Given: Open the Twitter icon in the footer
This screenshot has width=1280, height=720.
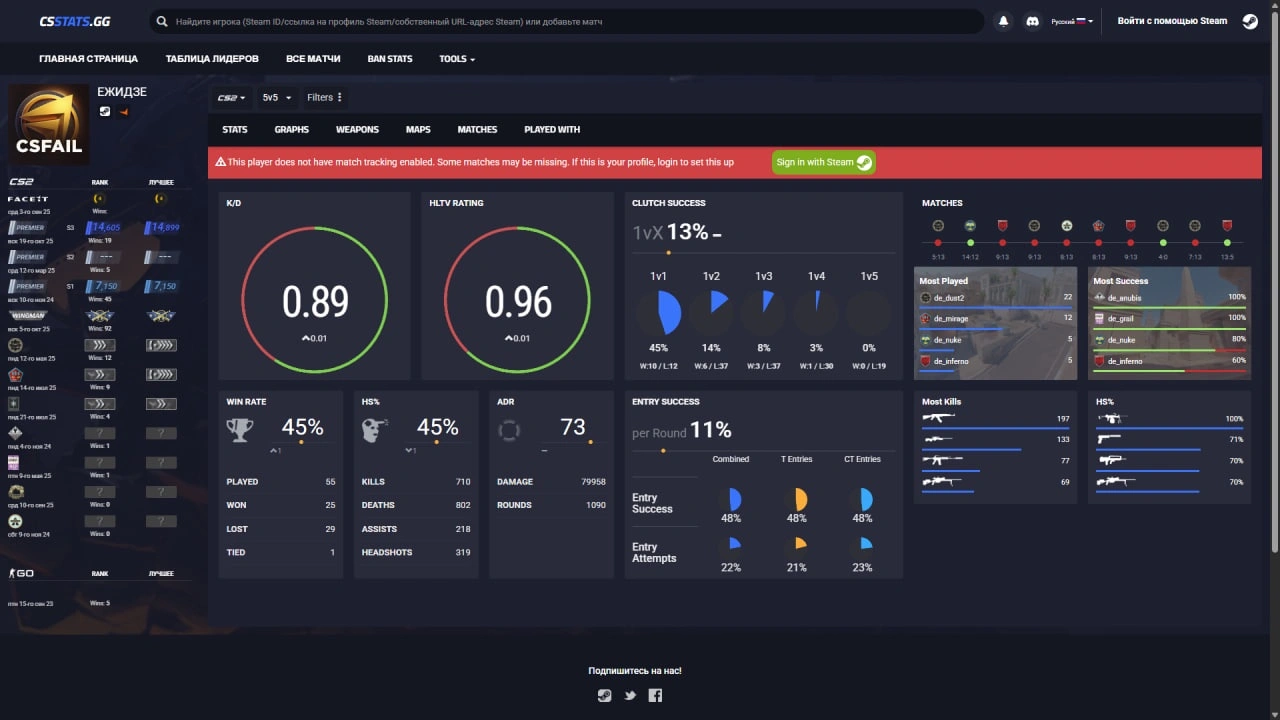Looking at the screenshot, I should click(x=630, y=696).
